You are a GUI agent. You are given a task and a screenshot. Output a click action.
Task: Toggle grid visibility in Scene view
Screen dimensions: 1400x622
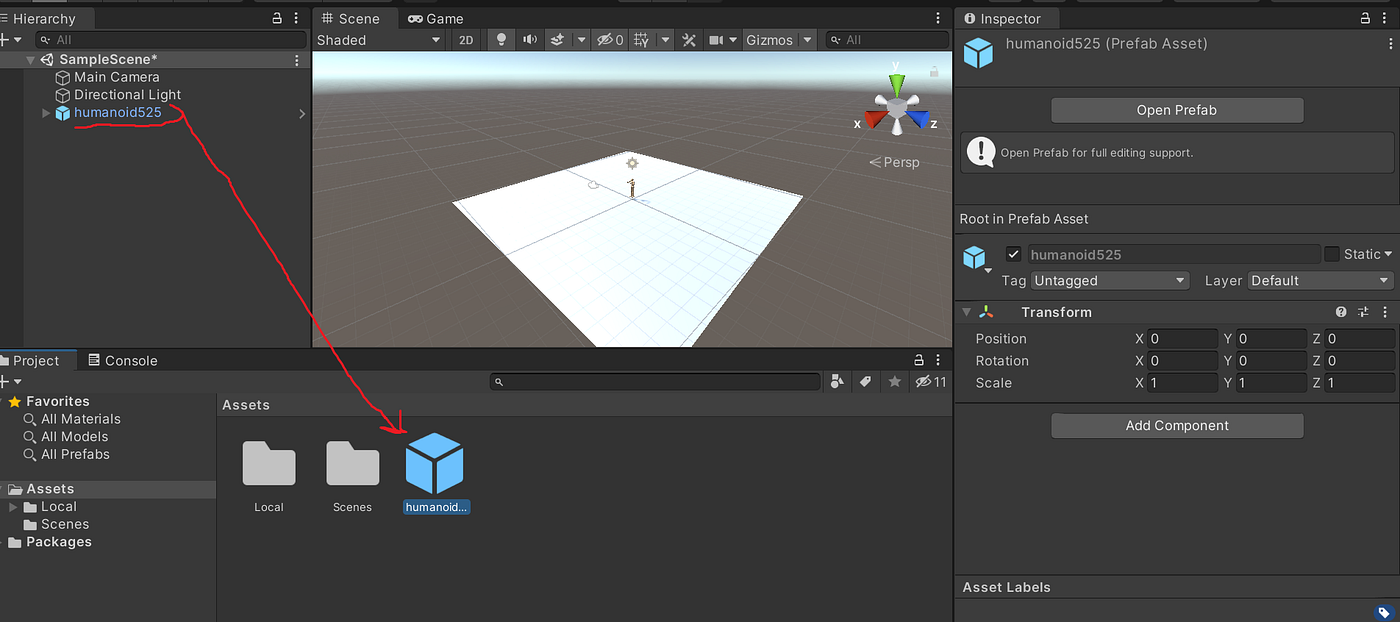[x=642, y=39]
